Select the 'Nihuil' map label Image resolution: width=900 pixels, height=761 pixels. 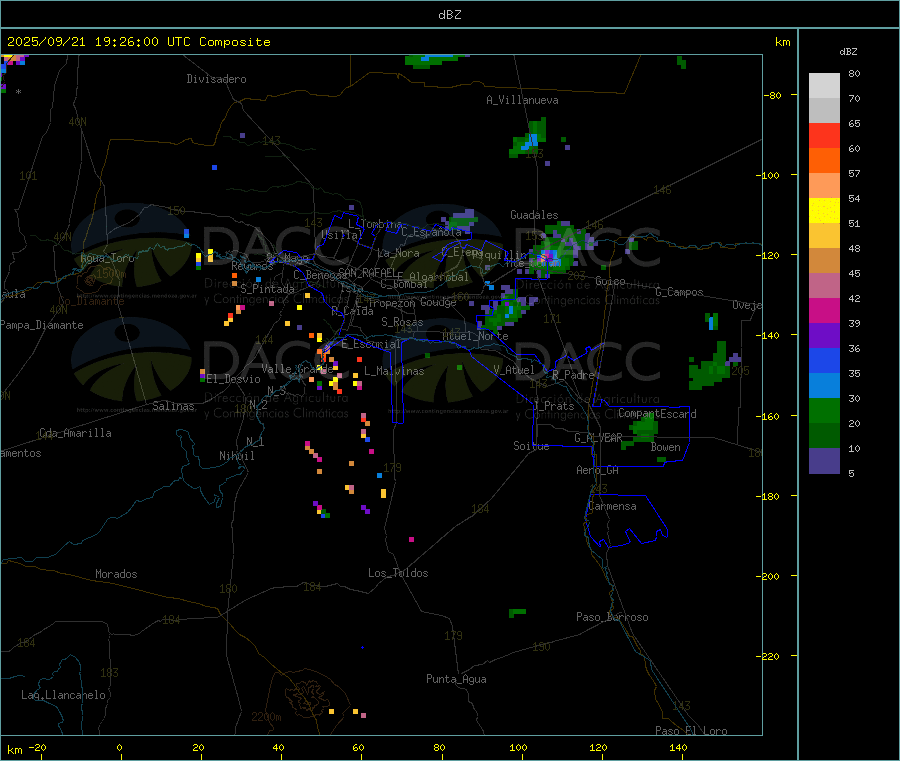pos(236,456)
